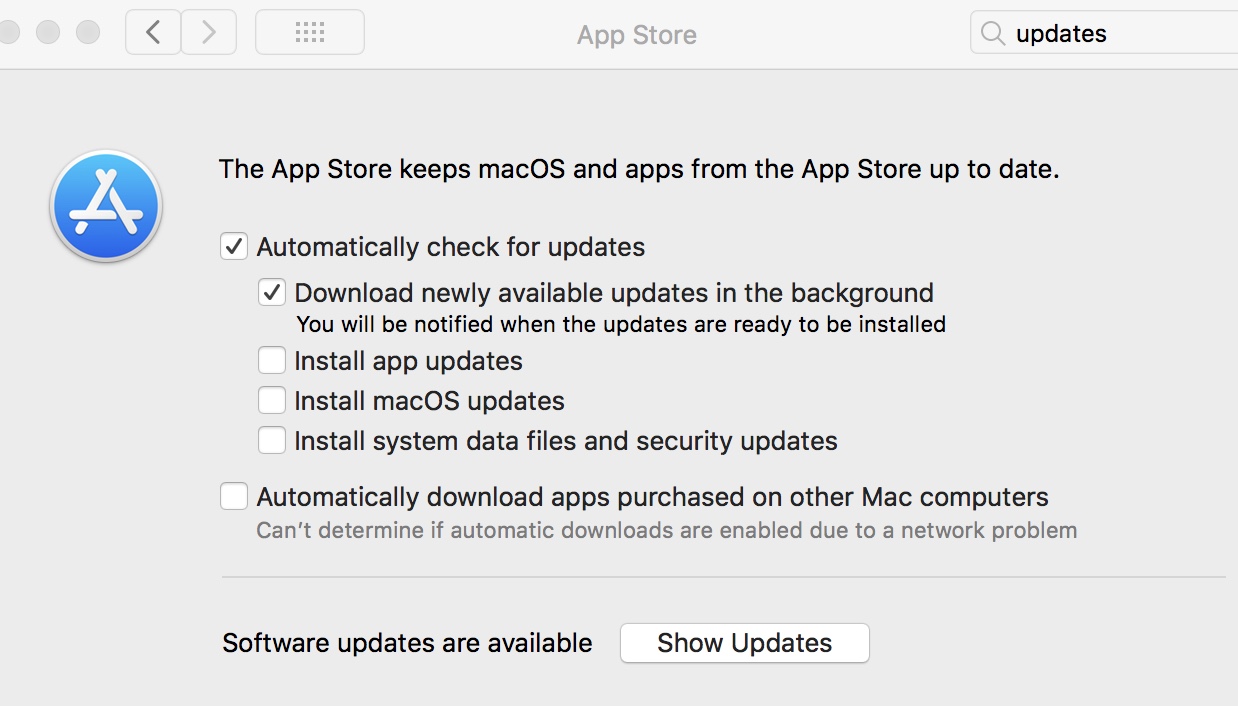Toggle Automatically download apps purchased on other Macs
Image resolution: width=1238 pixels, height=706 pixels.
click(234, 497)
